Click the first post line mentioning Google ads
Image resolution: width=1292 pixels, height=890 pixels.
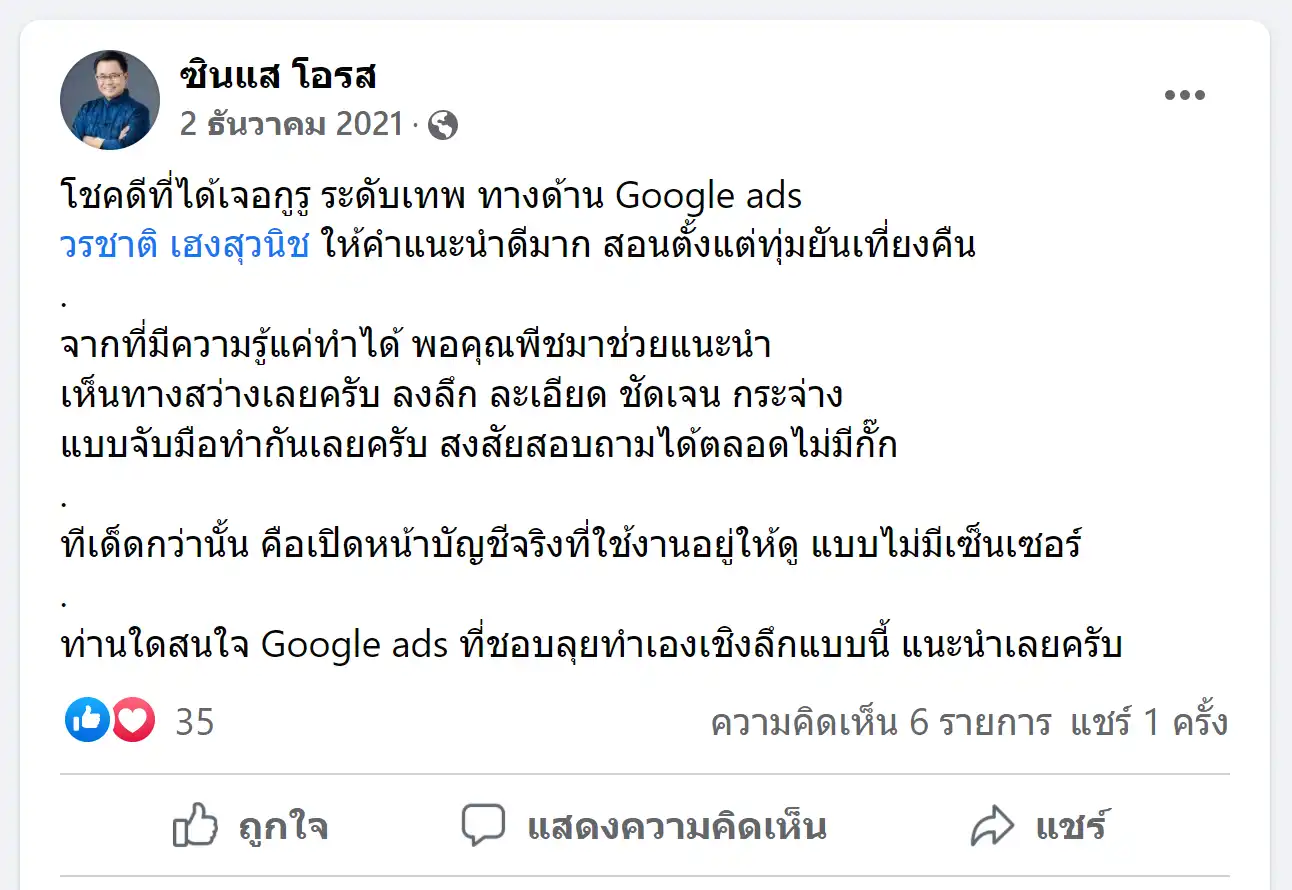pos(430,196)
